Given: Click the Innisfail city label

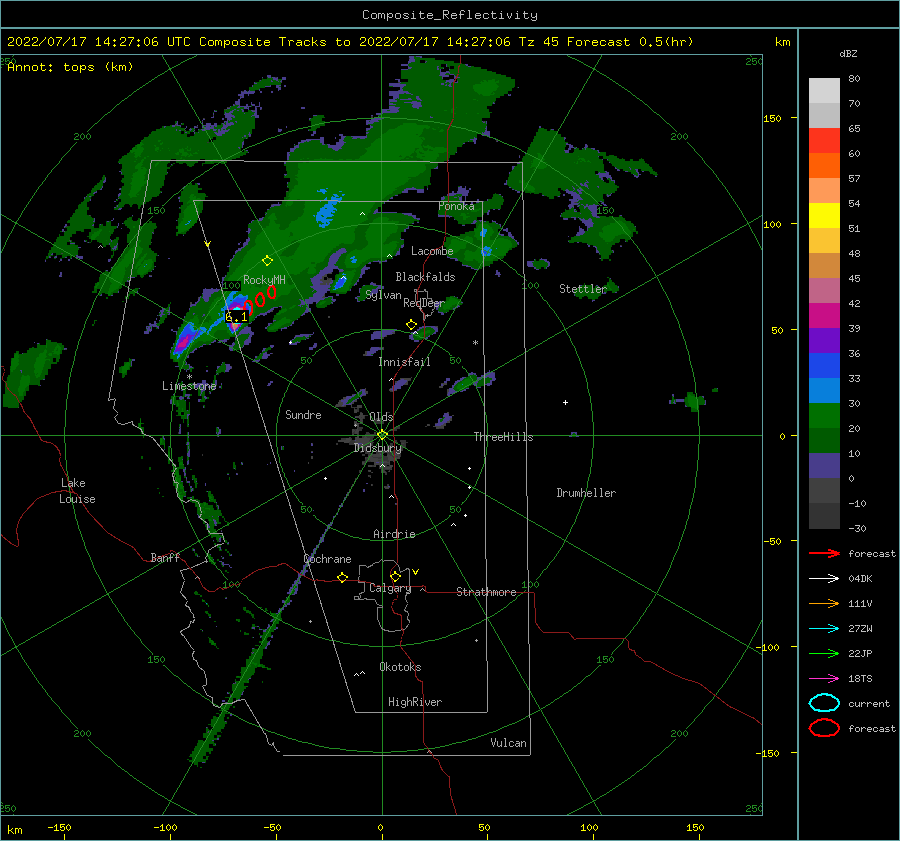Looking at the screenshot, I should [x=404, y=362].
